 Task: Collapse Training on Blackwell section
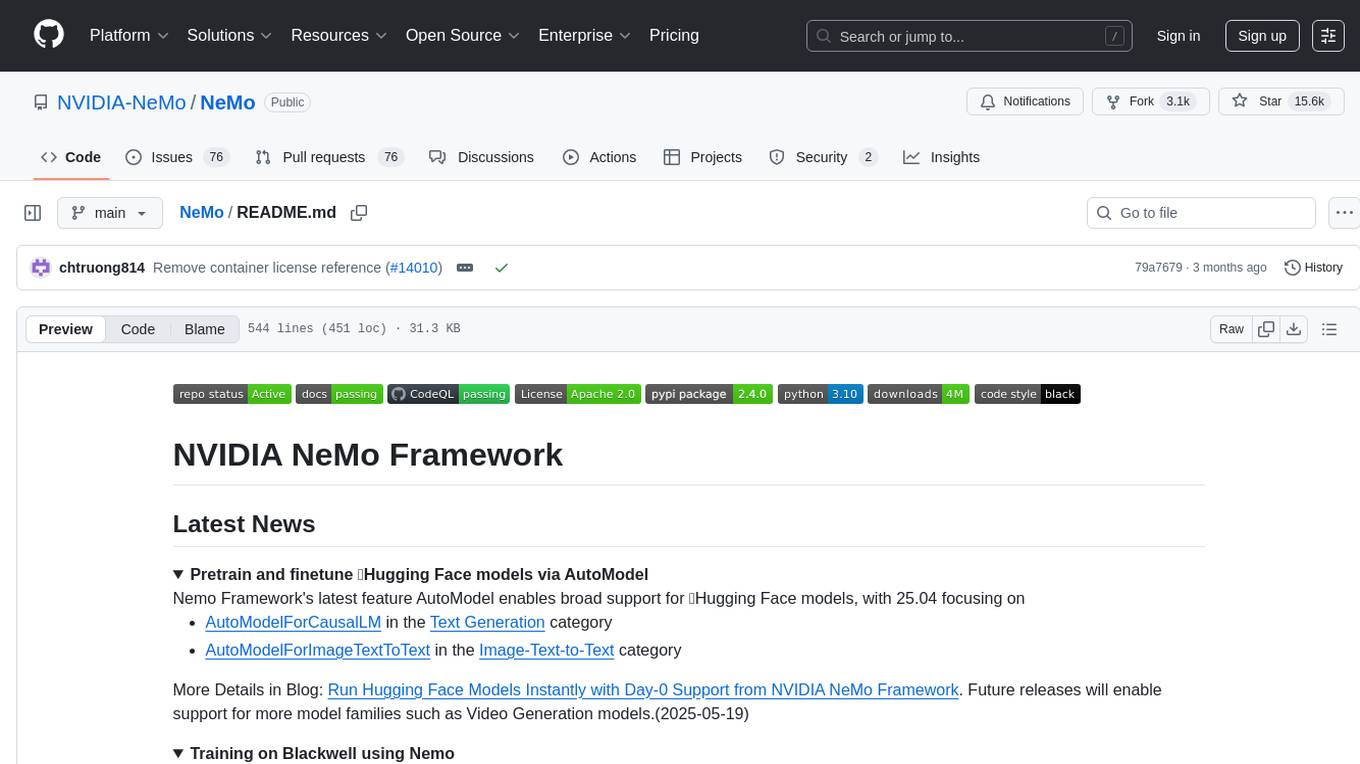tap(313, 753)
